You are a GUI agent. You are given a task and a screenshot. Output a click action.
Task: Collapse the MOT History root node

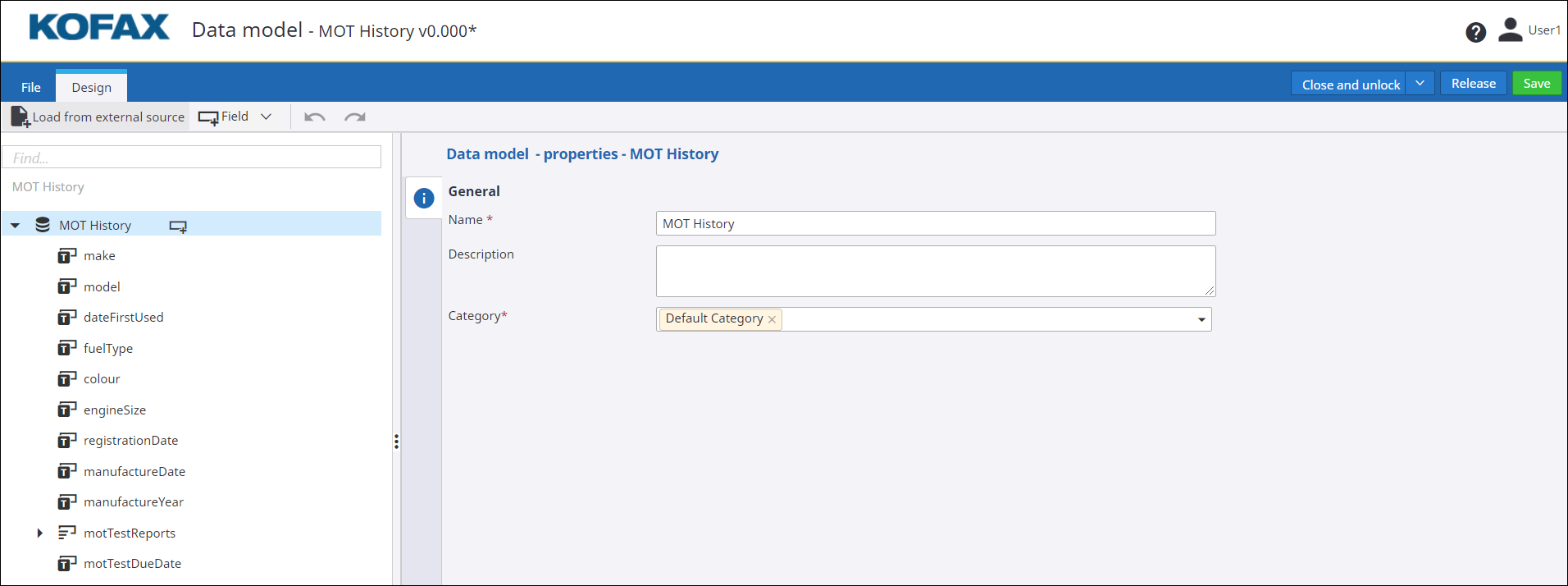(16, 226)
